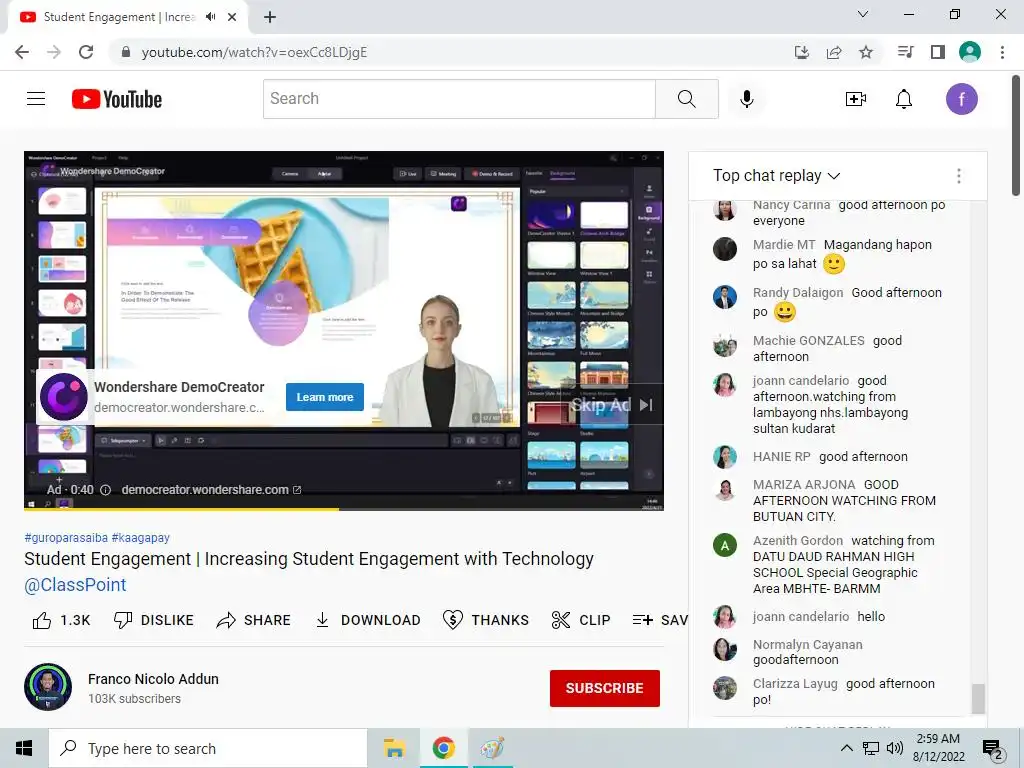
Task: Open a new browser tab
Action: (x=270, y=17)
